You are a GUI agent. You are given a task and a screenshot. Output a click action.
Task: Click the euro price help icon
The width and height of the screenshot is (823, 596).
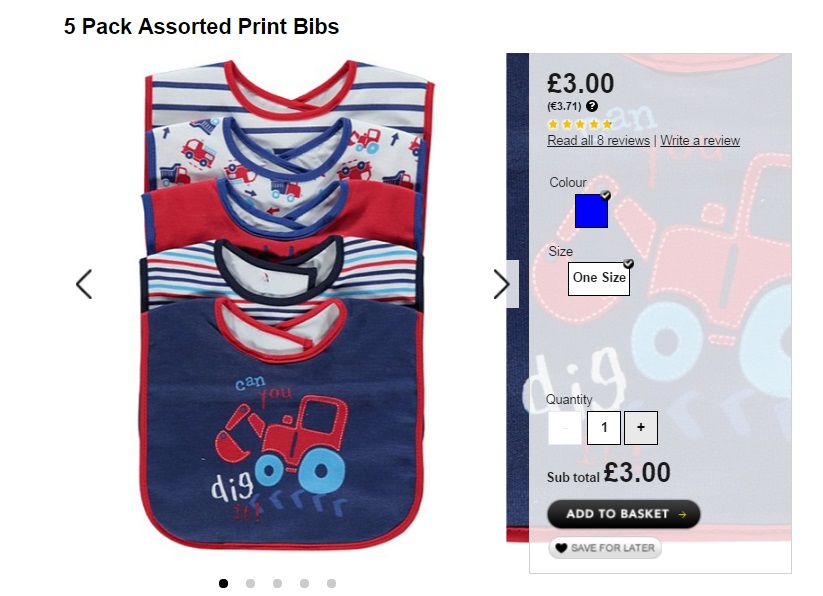(x=592, y=106)
